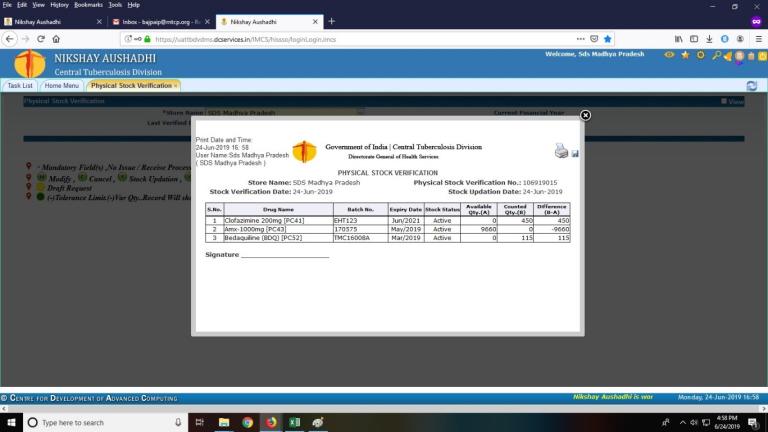Open the History menu
Screen dimensions: 768x432
click(x=59, y=5)
